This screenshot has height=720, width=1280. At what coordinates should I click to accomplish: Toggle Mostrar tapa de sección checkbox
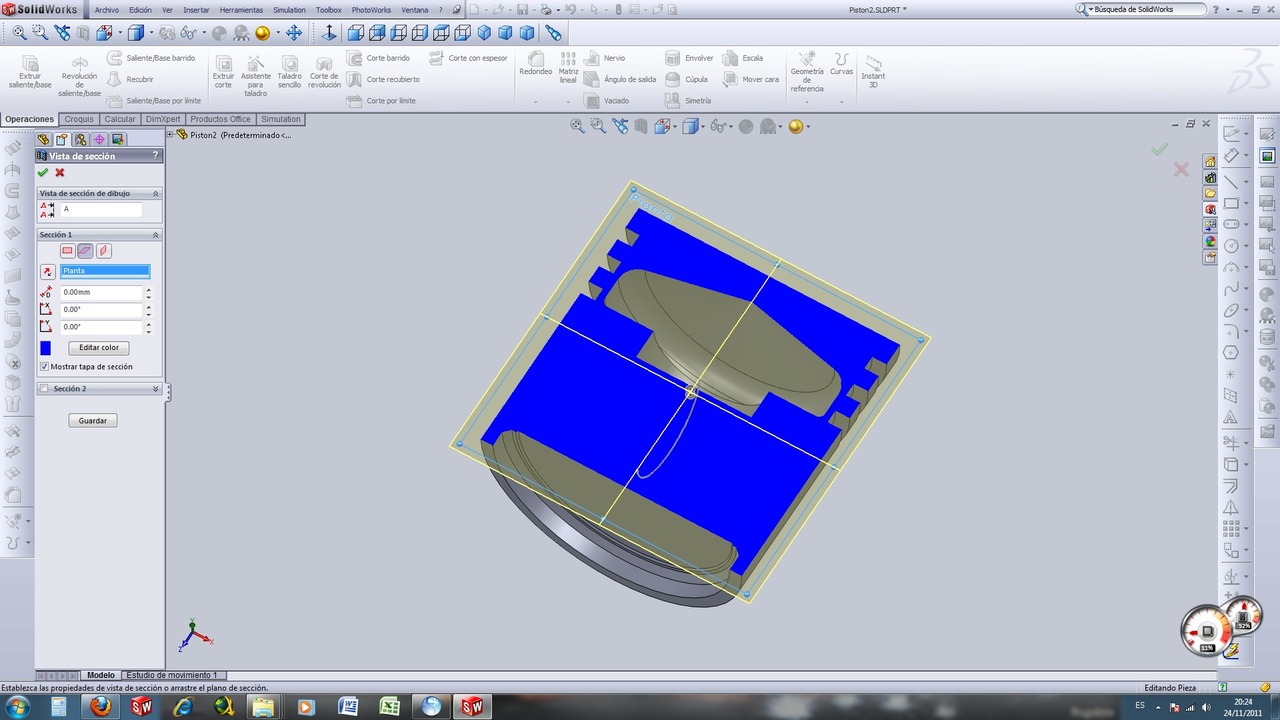(45, 367)
